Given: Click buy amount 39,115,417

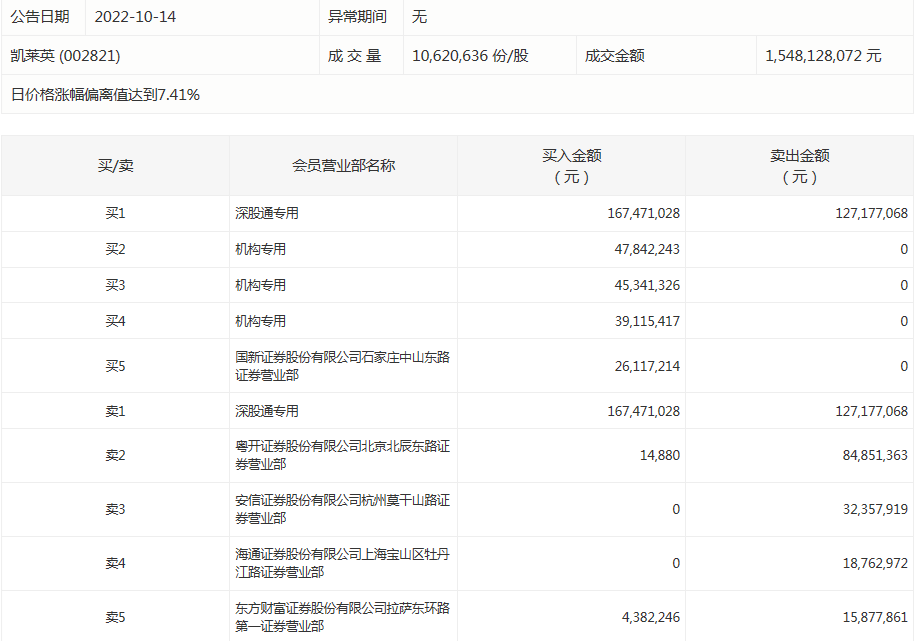Looking at the screenshot, I should (647, 321).
